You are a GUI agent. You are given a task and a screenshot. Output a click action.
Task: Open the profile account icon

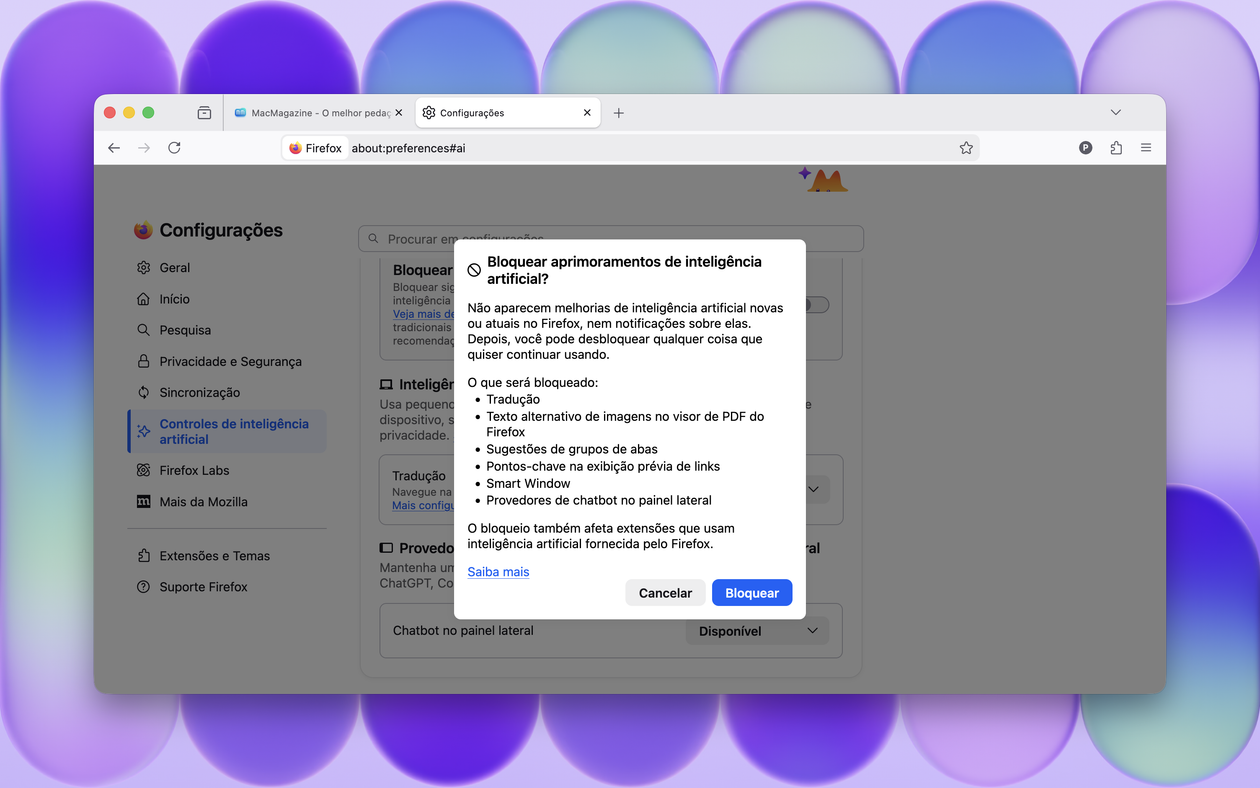[1086, 148]
